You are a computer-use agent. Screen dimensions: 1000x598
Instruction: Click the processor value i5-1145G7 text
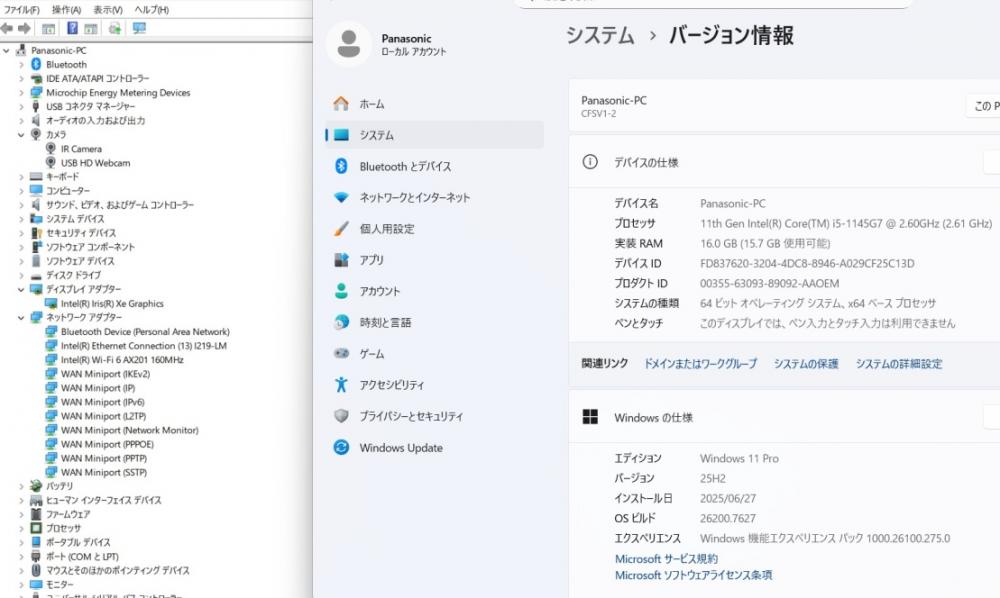coord(846,224)
